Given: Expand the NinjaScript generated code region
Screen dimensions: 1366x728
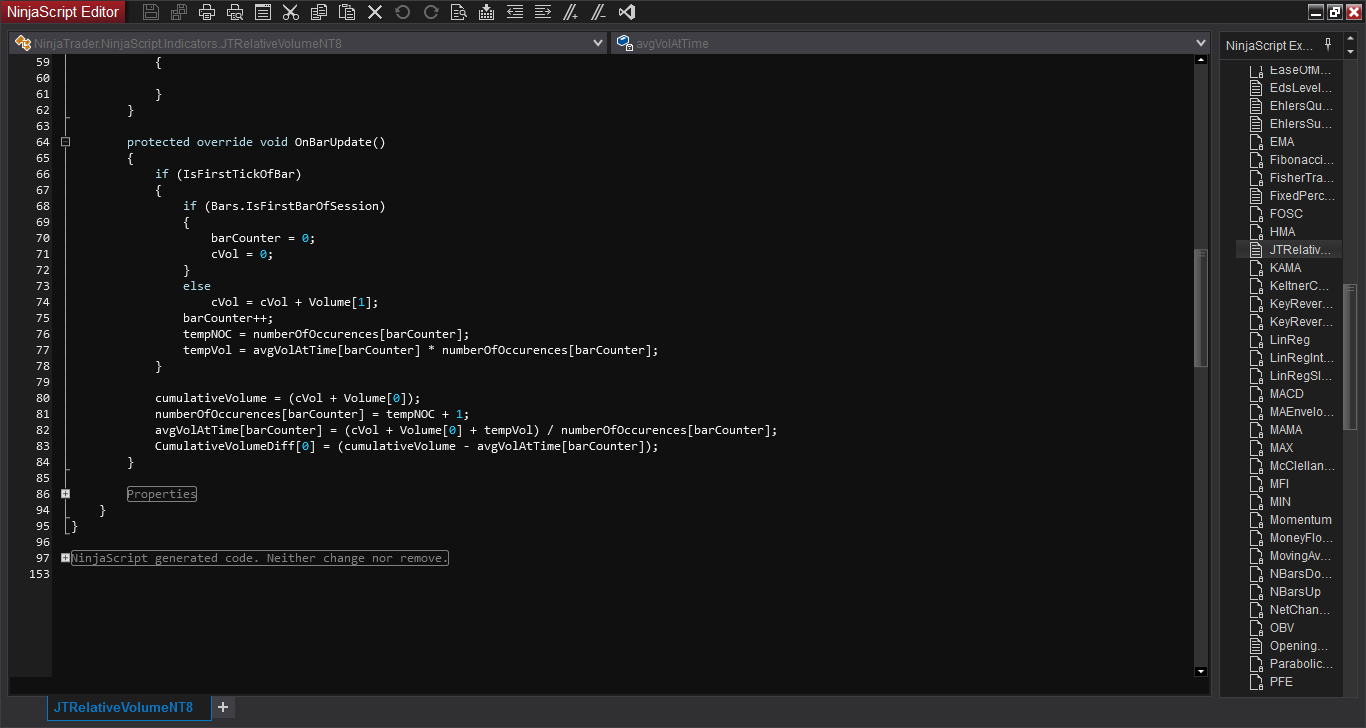Looking at the screenshot, I should [65, 558].
